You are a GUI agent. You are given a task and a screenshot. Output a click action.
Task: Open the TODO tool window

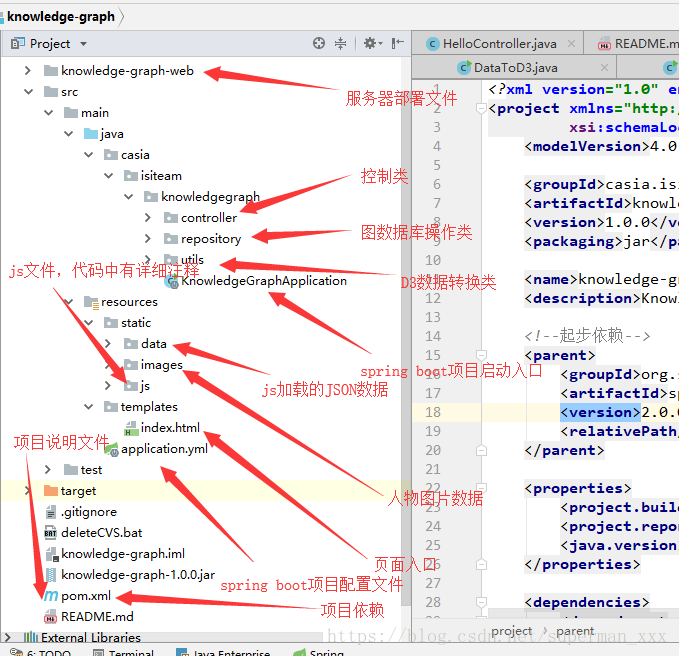[x=41, y=652]
